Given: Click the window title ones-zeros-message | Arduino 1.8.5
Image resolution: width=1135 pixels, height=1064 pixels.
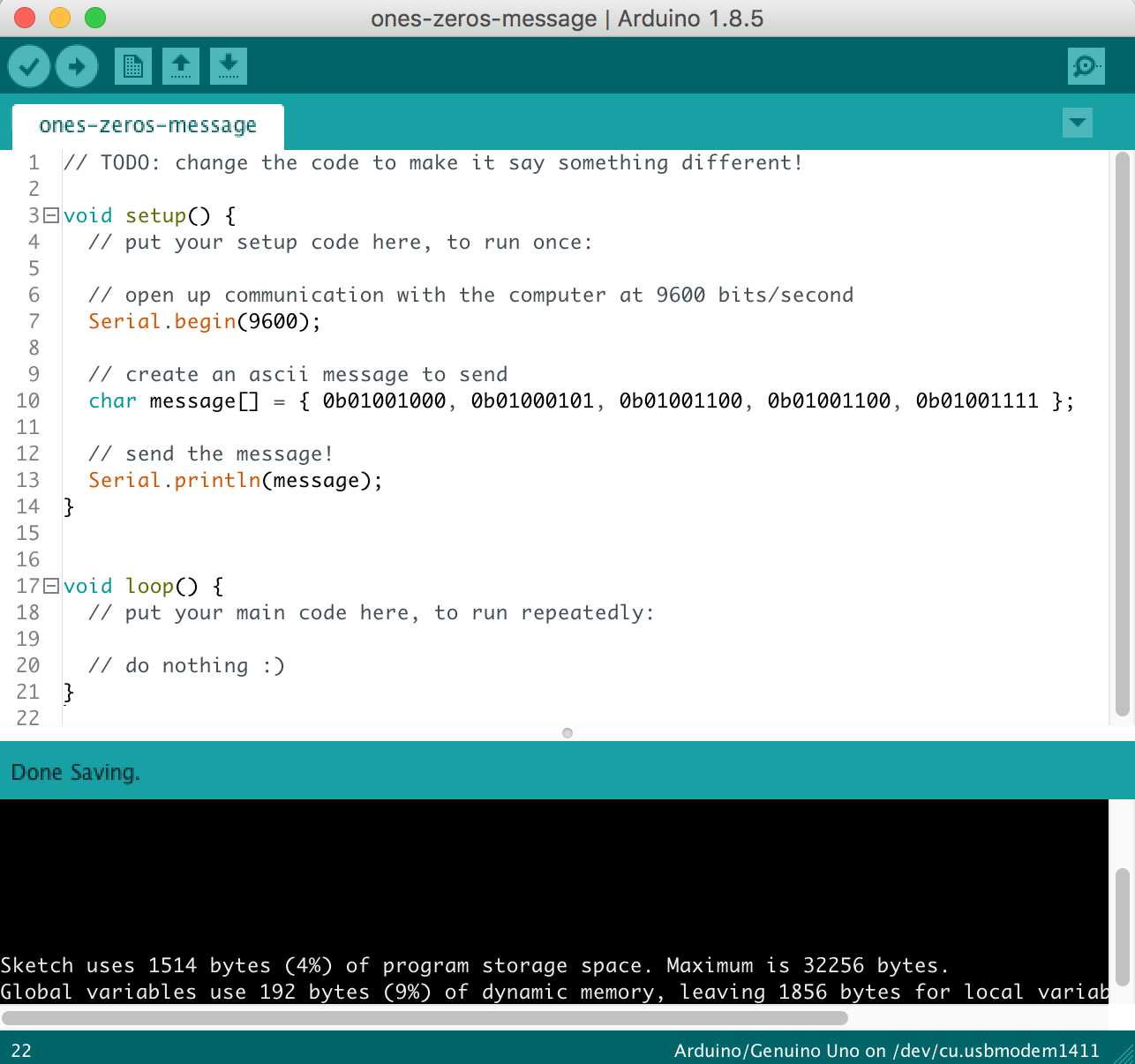Looking at the screenshot, I should pos(567,19).
